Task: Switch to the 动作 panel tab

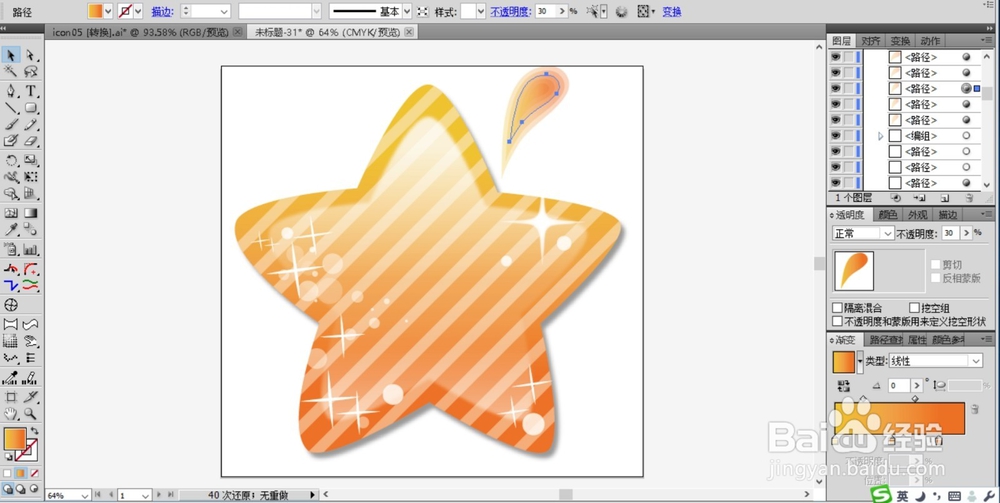Action: (x=930, y=41)
